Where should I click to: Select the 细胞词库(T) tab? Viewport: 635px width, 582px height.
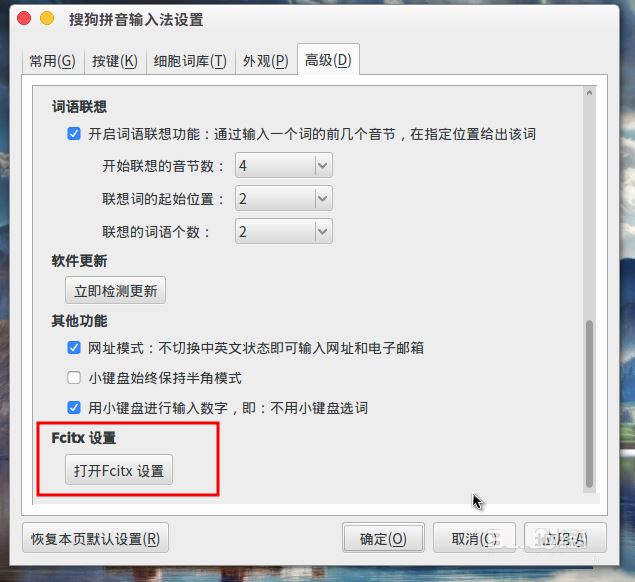(190, 61)
